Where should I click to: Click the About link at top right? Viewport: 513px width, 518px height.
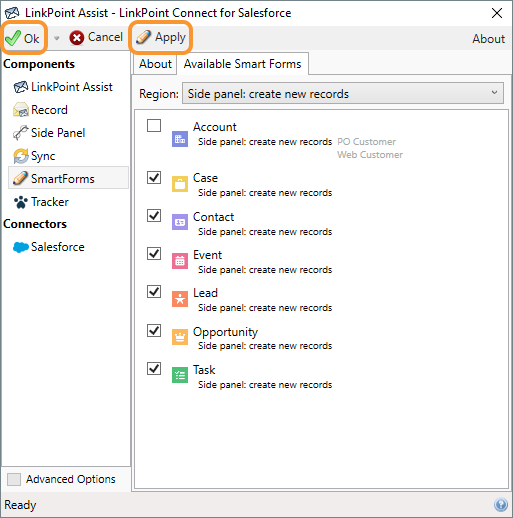tap(488, 39)
